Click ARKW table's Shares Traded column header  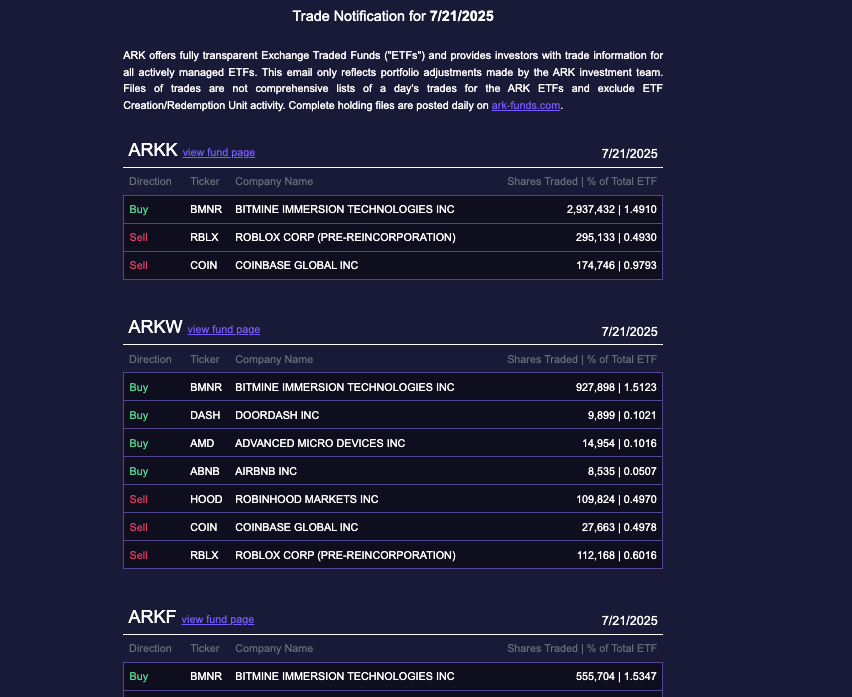click(541, 359)
